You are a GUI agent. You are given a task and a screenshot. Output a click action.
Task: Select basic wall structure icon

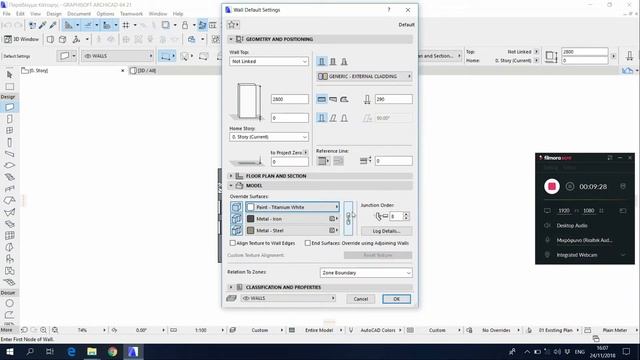pos(322,62)
